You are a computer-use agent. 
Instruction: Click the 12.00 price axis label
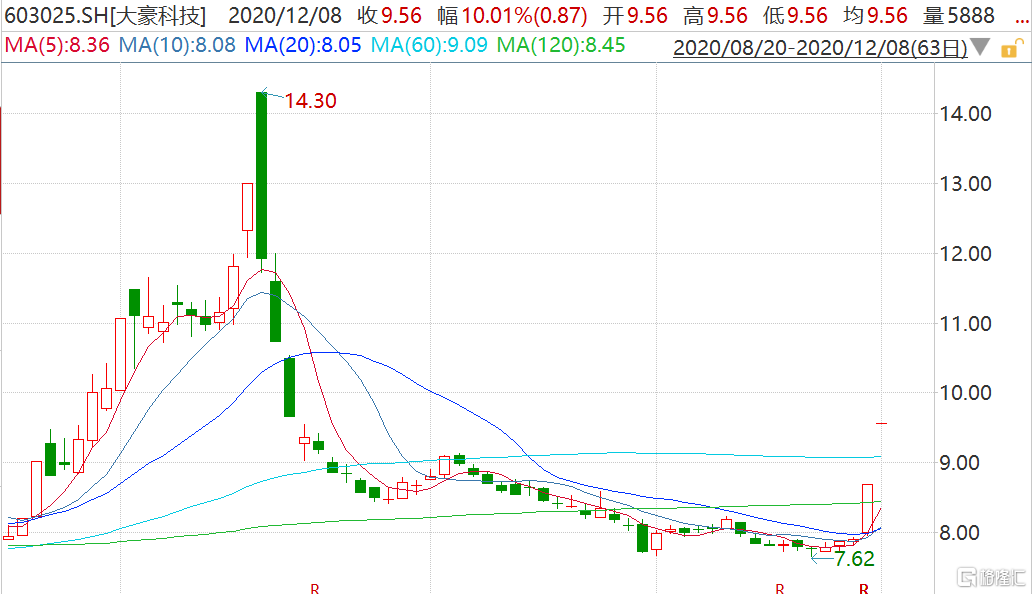point(965,253)
